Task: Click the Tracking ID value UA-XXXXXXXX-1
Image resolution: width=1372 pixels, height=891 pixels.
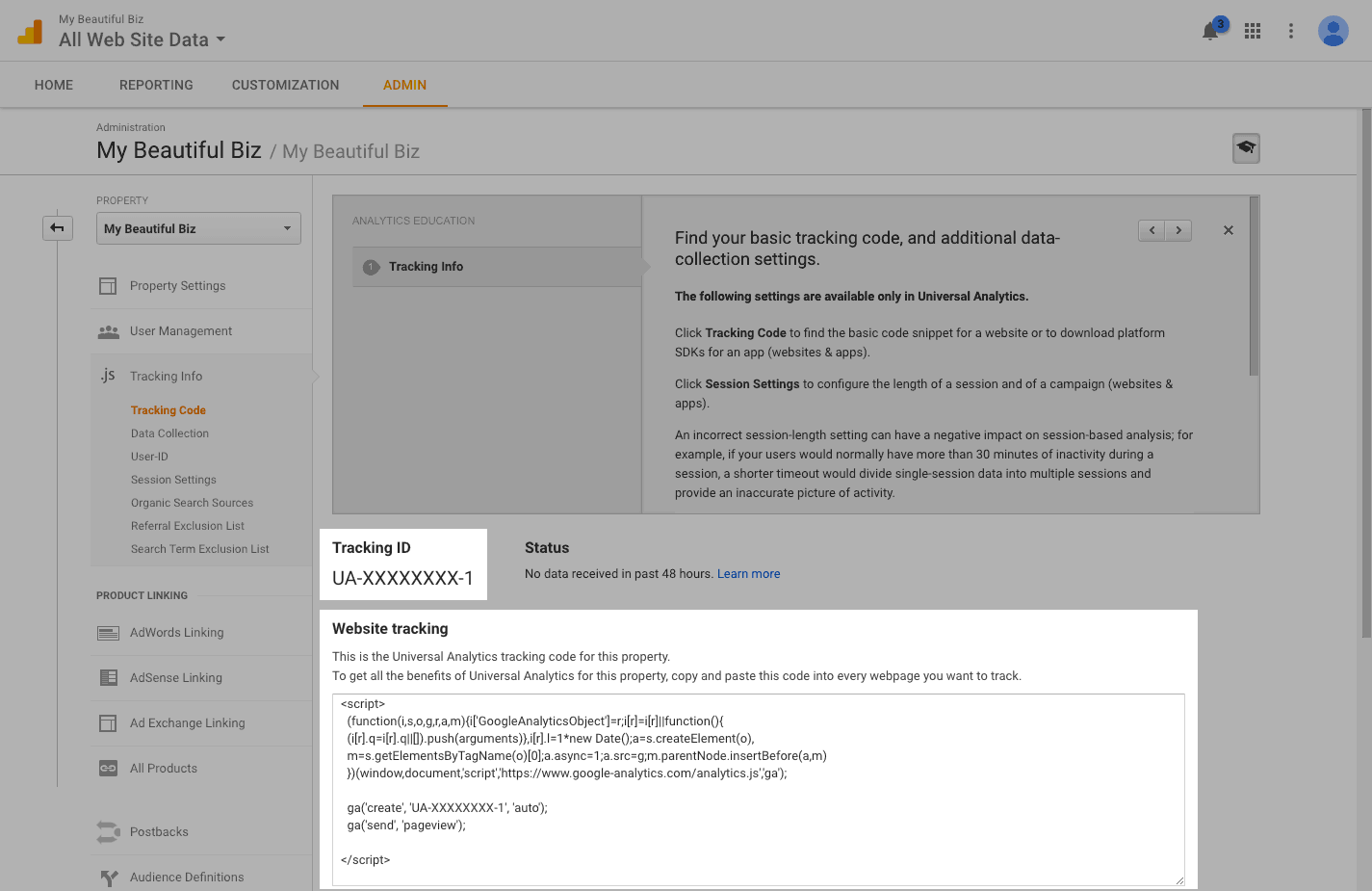Action: click(402, 578)
